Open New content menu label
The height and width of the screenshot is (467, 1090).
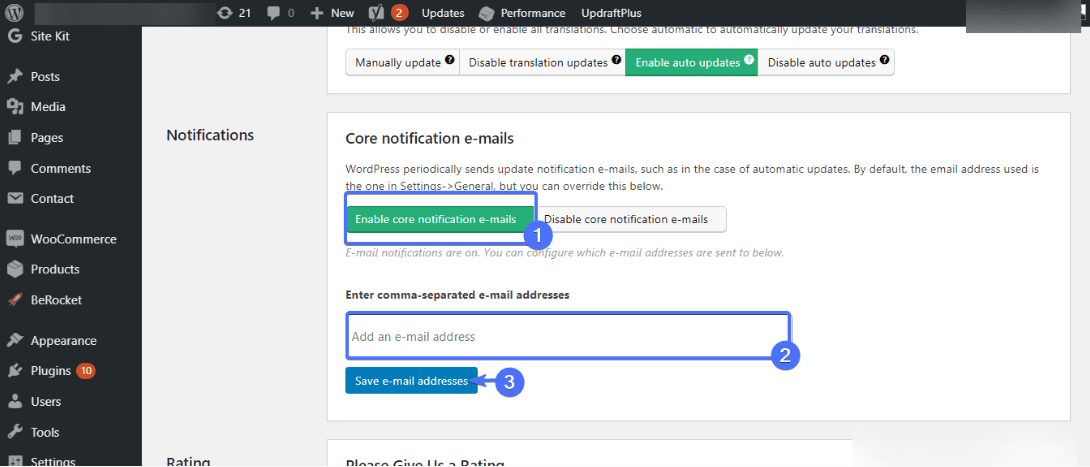(x=342, y=13)
